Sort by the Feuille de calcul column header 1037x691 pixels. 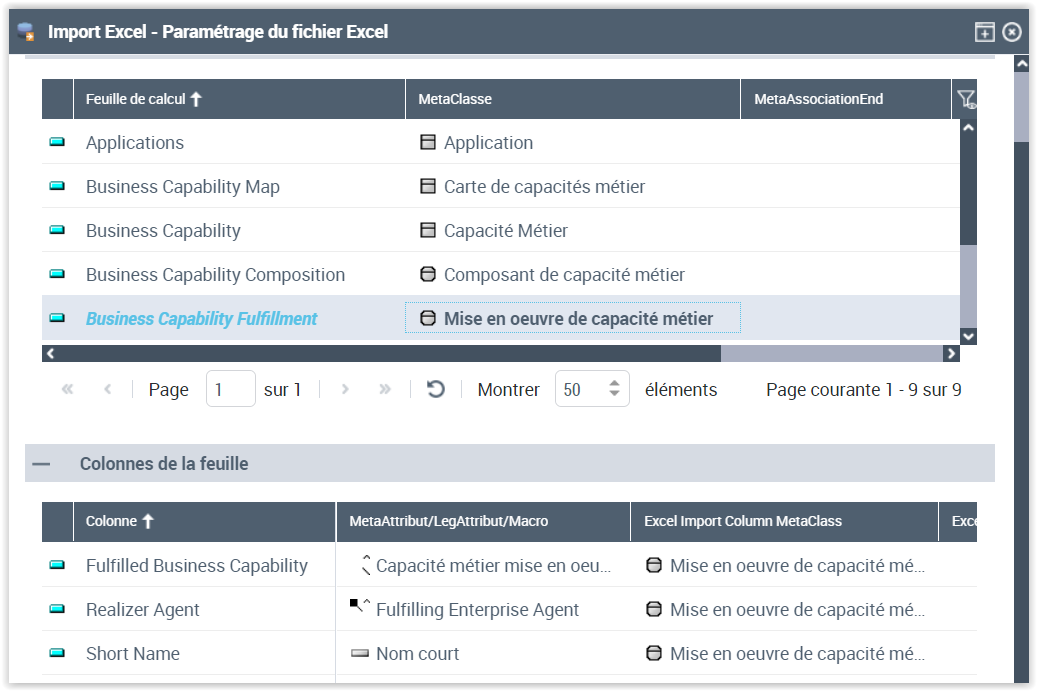pos(144,99)
